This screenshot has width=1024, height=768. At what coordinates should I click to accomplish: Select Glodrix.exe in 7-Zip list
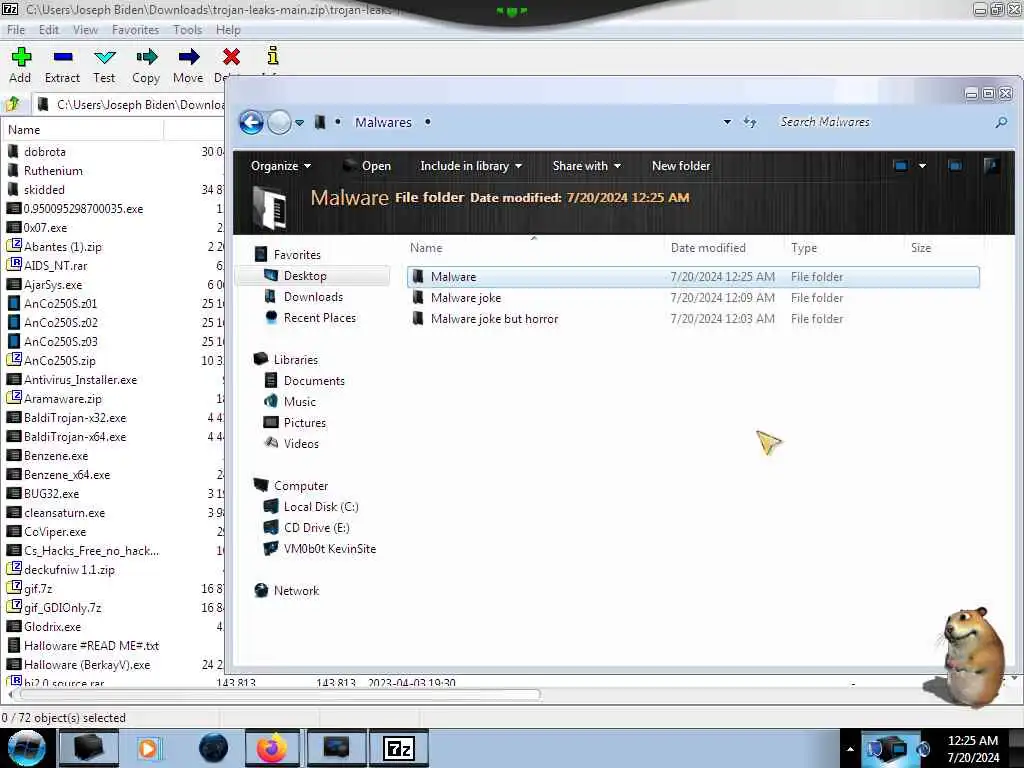(x=52, y=627)
